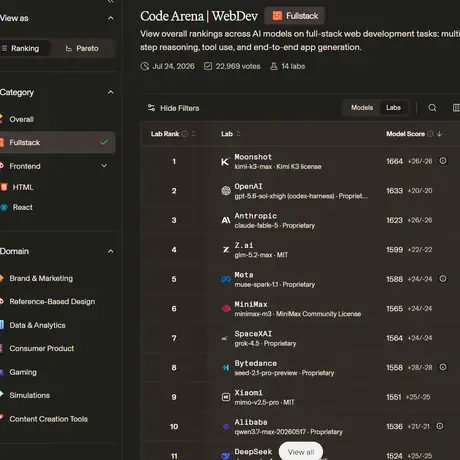The width and height of the screenshot is (460, 460).
Task: Open the columns layout icon
Action: [456, 108]
